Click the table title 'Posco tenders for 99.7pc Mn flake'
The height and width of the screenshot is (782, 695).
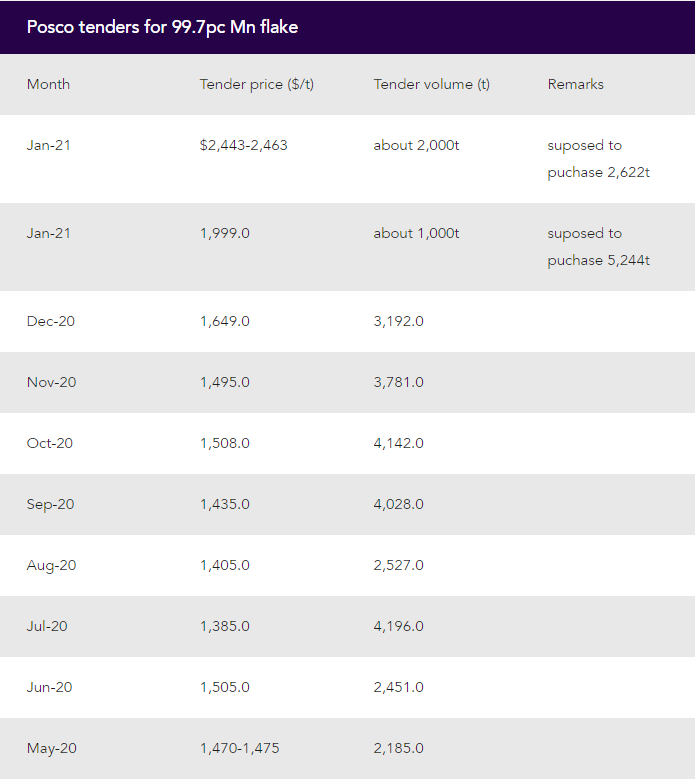pos(162,27)
